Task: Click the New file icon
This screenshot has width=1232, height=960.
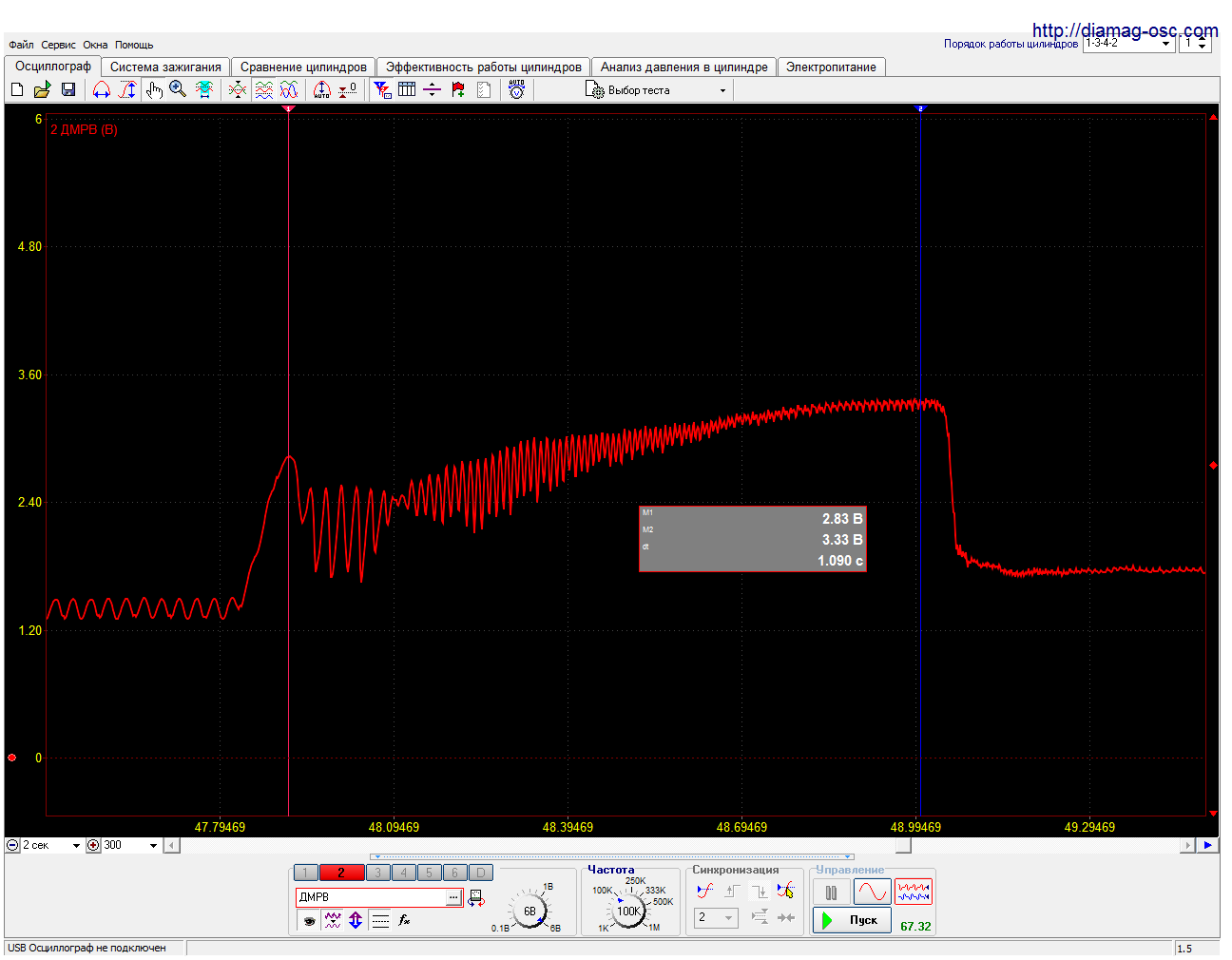Action: [x=17, y=89]
